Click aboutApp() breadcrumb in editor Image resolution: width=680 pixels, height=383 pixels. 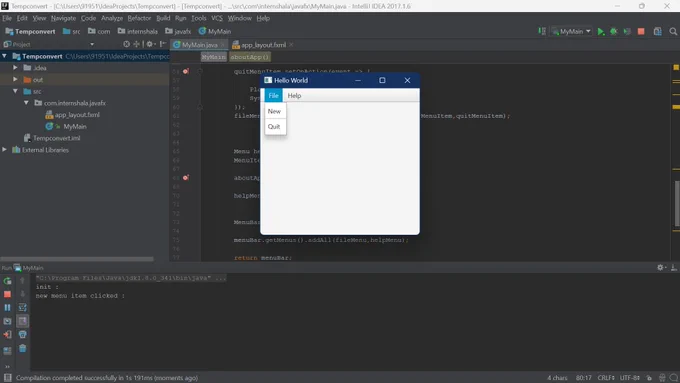click(250, 57)
